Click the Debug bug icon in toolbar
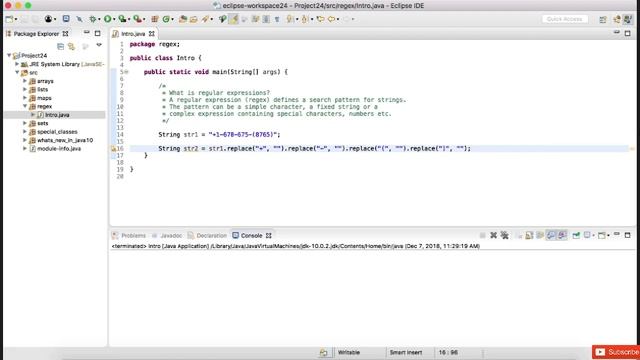The image size is (640, 360). click(93, 19)
